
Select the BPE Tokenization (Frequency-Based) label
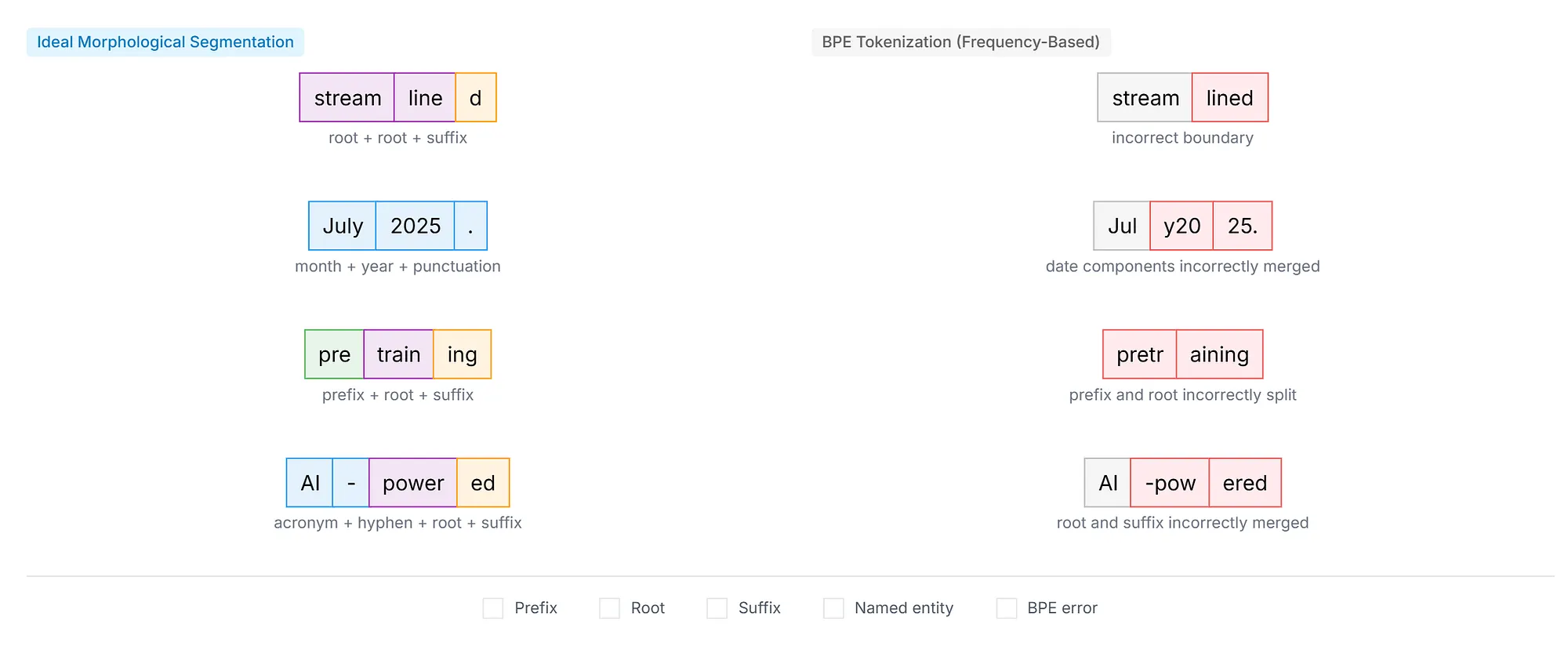960,42
